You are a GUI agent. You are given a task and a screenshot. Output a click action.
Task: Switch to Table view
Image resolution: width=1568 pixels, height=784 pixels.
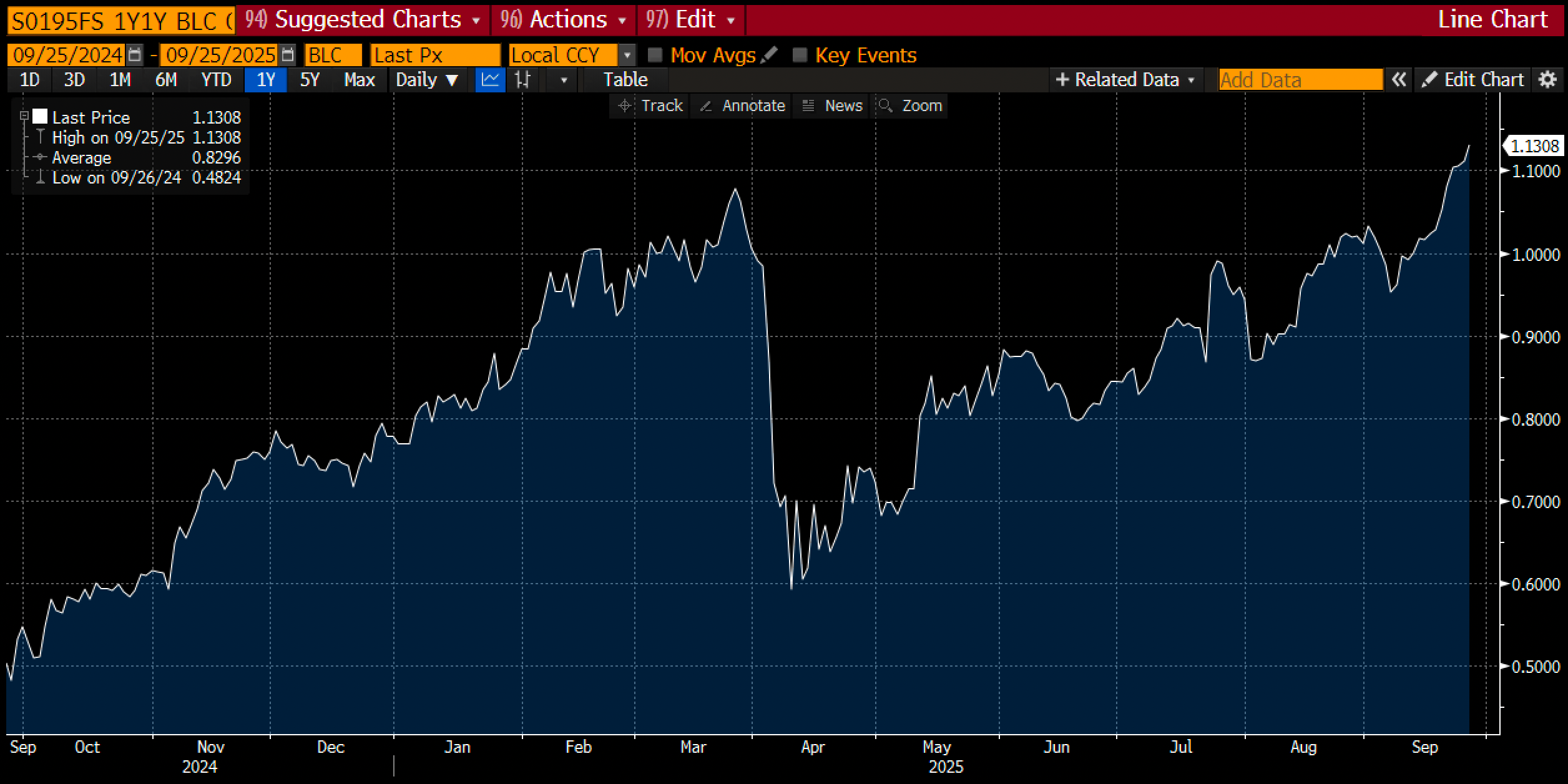(625, 80)
